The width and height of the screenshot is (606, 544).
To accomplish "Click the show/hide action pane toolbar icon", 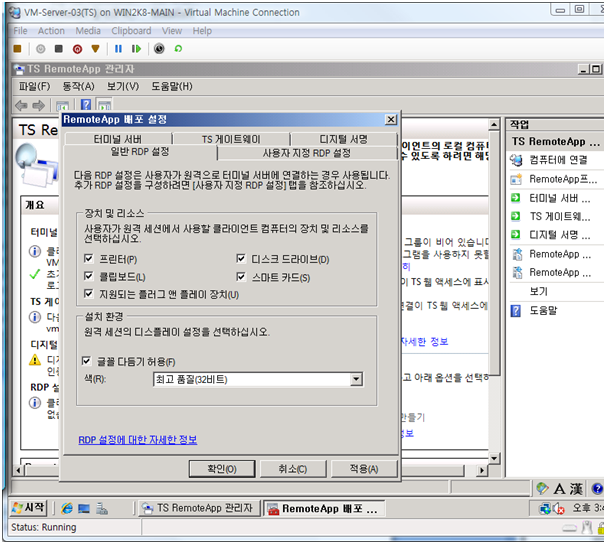I will click(x=105, y=105).
